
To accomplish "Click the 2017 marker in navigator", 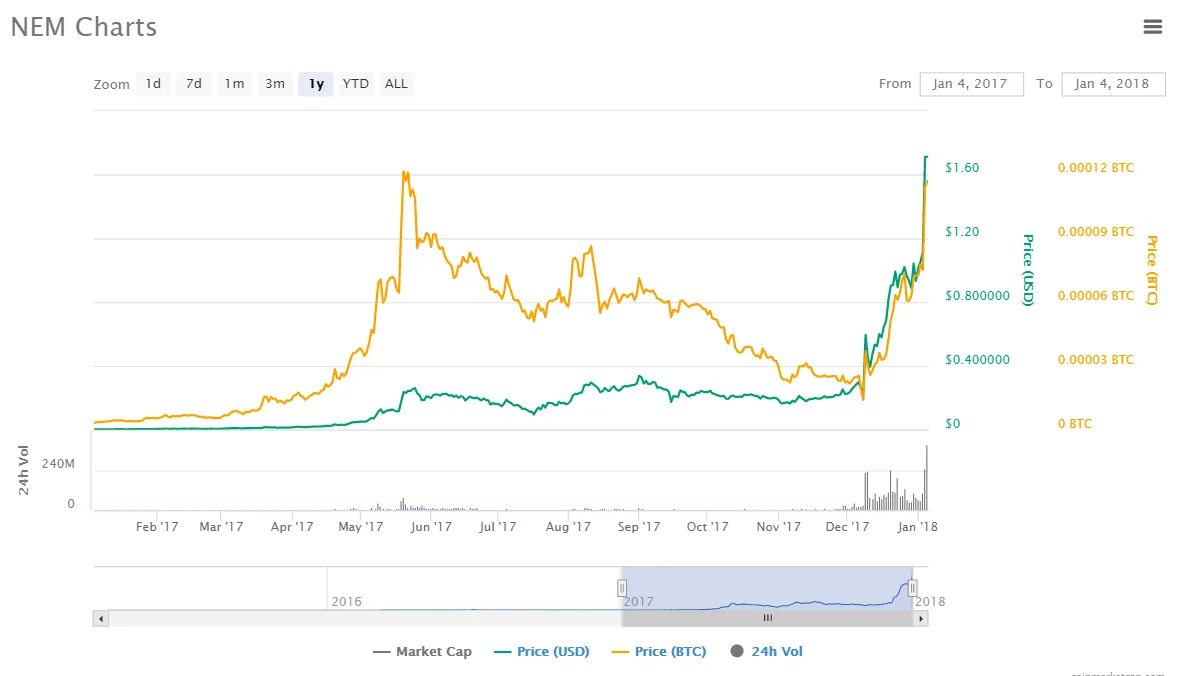I will click(638, 602).
